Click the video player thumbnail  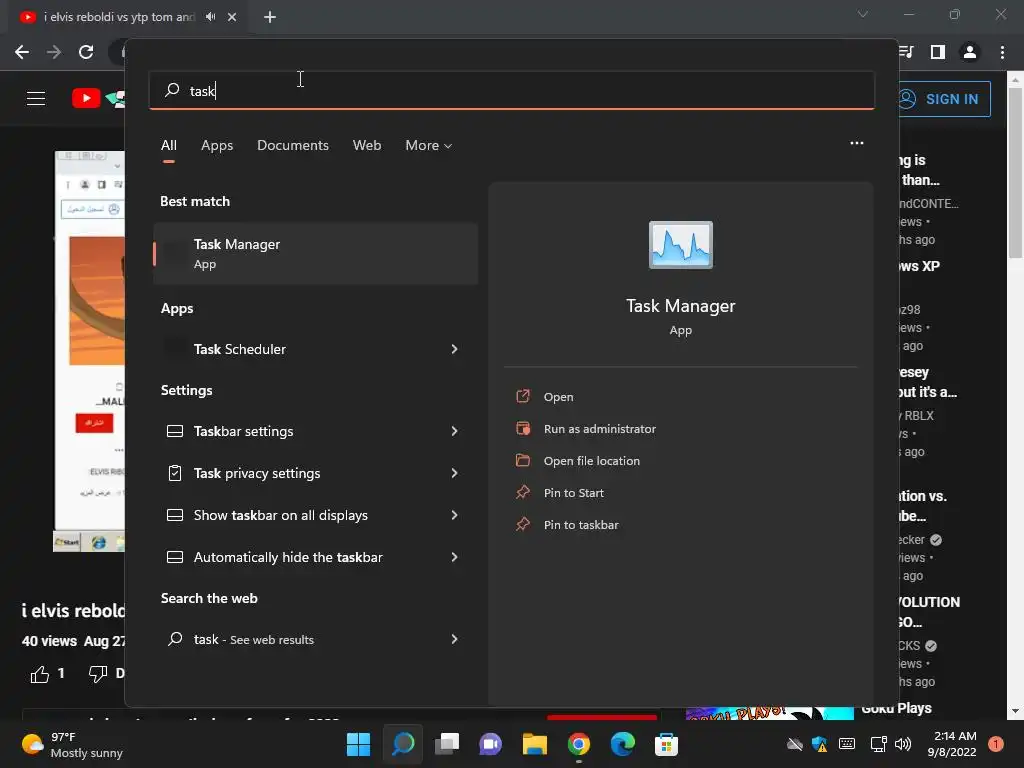(x=89, y=351)
